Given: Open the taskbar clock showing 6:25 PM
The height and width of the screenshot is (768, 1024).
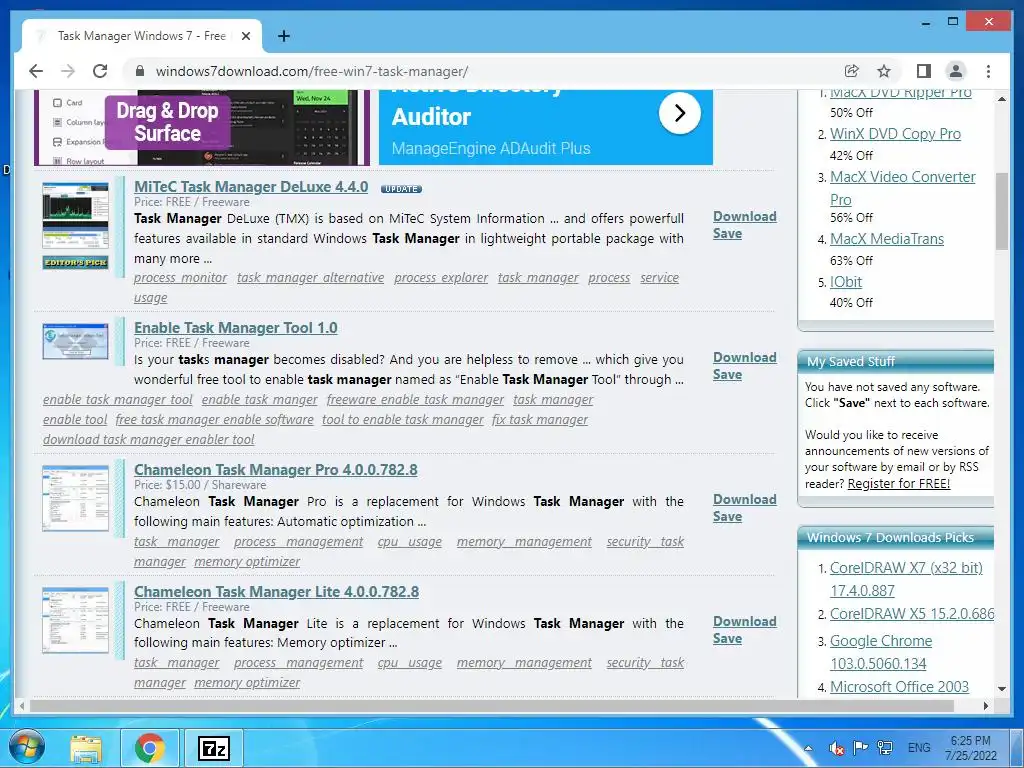Looking at the screenshot, I should pos(971,748).
